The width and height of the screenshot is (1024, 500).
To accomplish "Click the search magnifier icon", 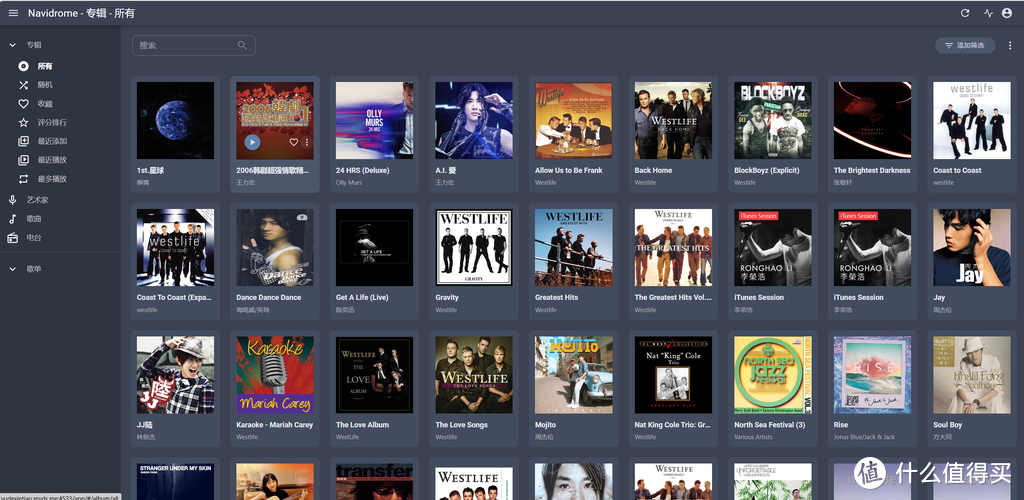I will pos(242,45).
